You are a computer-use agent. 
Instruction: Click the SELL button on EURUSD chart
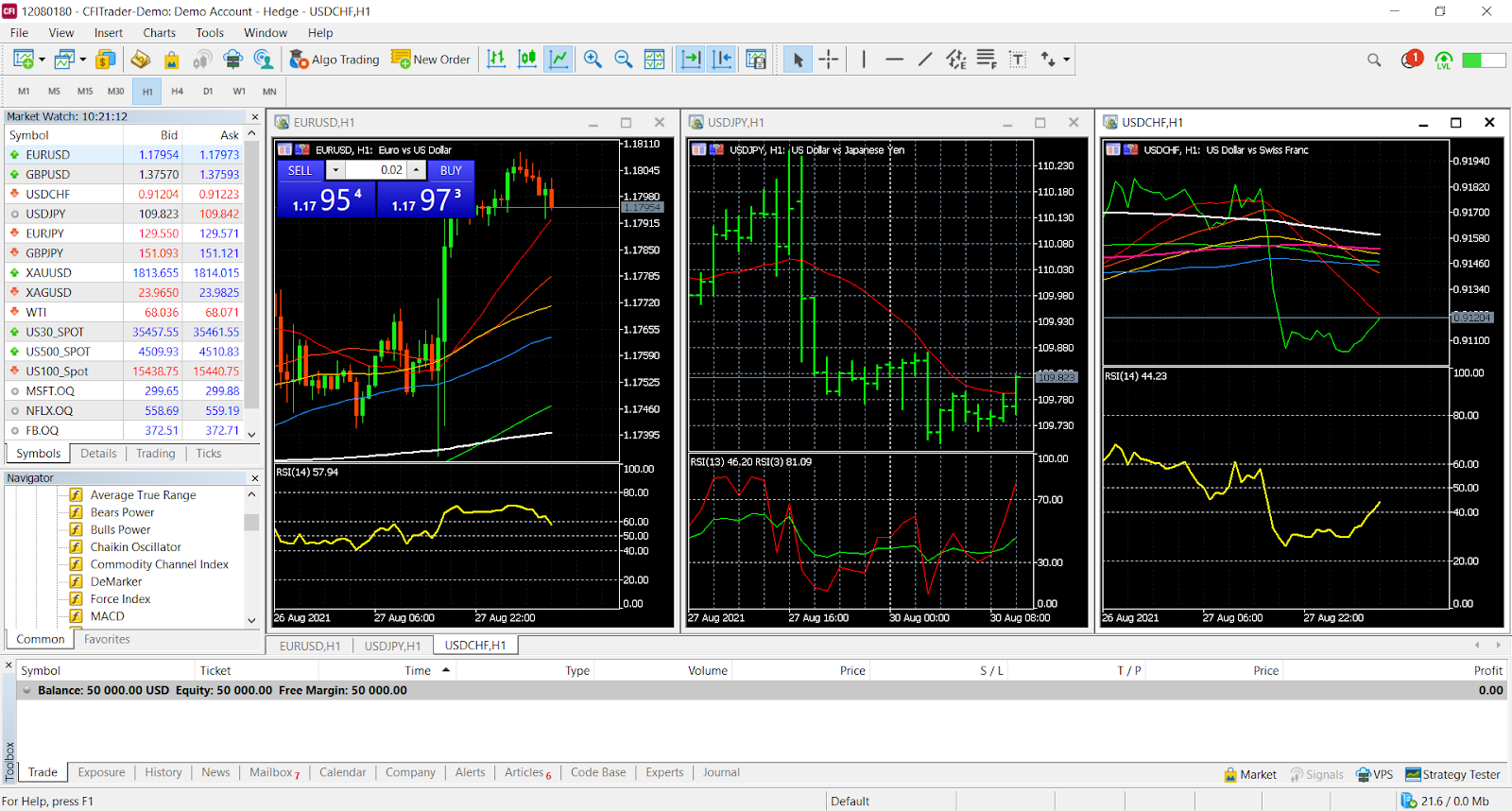pos(300,170)
